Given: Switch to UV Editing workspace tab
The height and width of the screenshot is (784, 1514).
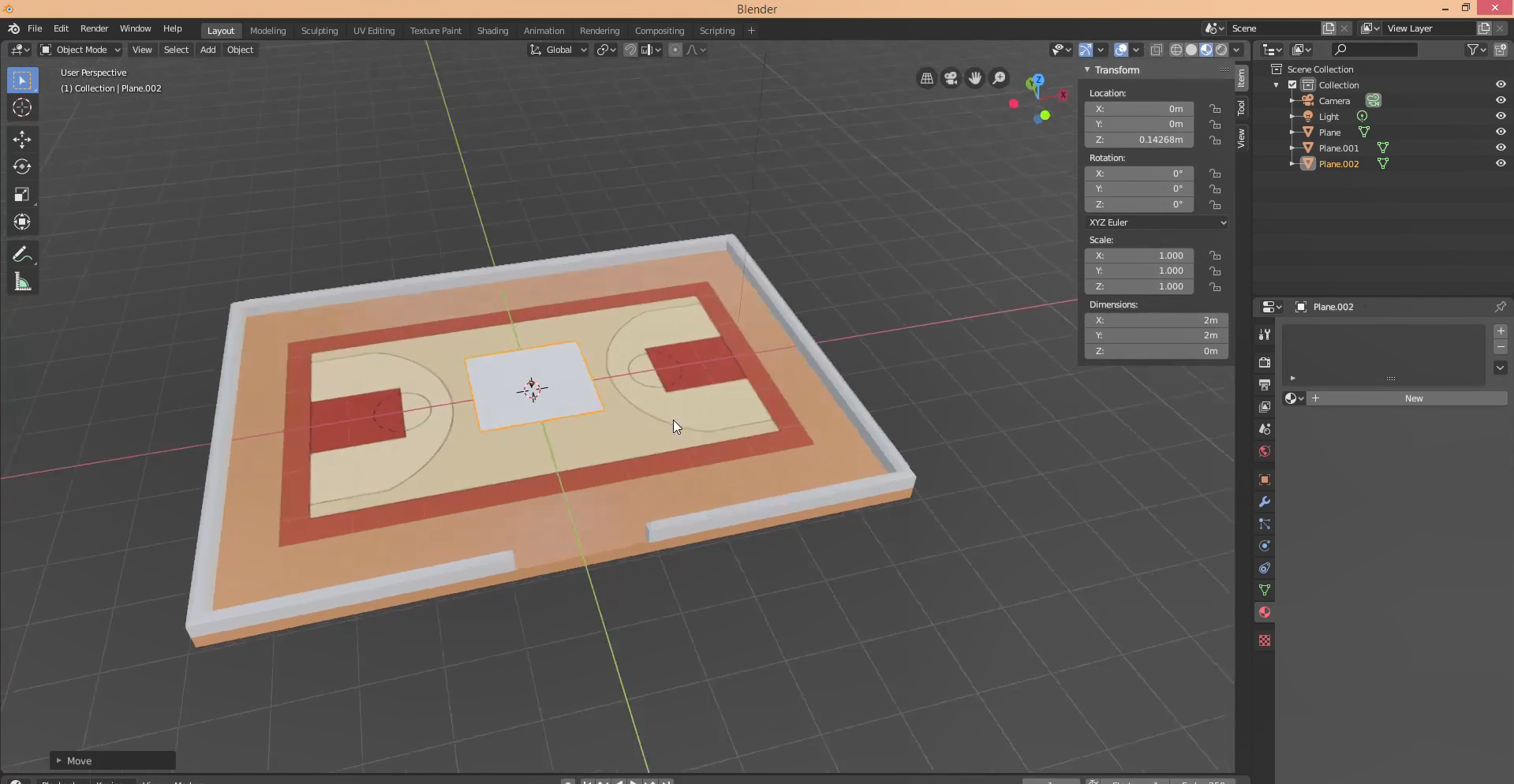Looking at the screenshot, I should coord(374,31).
